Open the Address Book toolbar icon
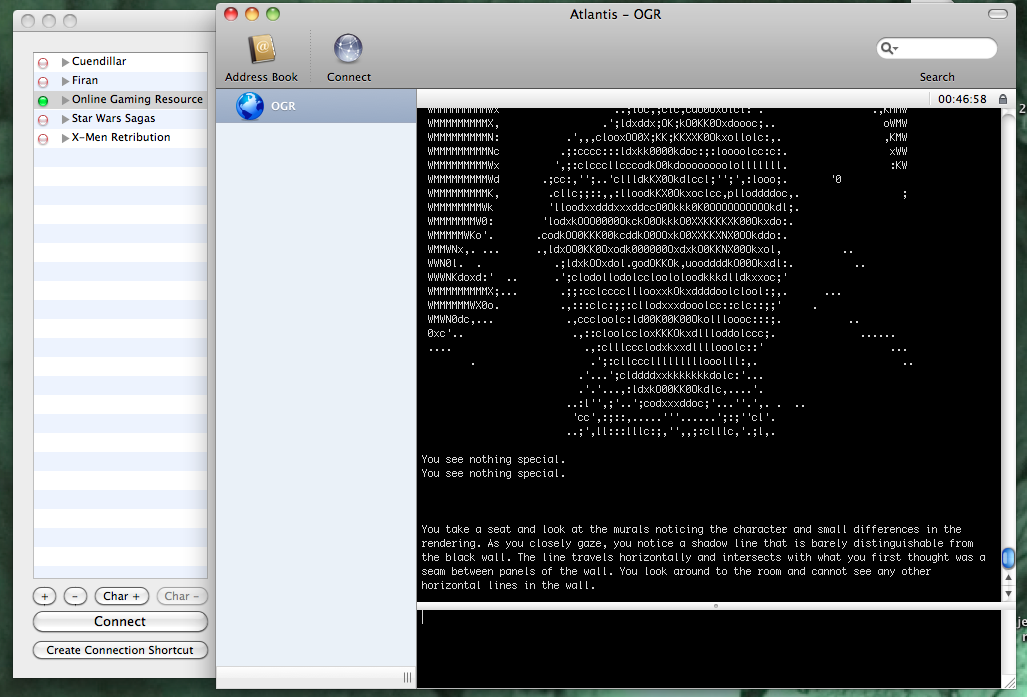This screenshot has width=1027, height=697. coord(261,48)
